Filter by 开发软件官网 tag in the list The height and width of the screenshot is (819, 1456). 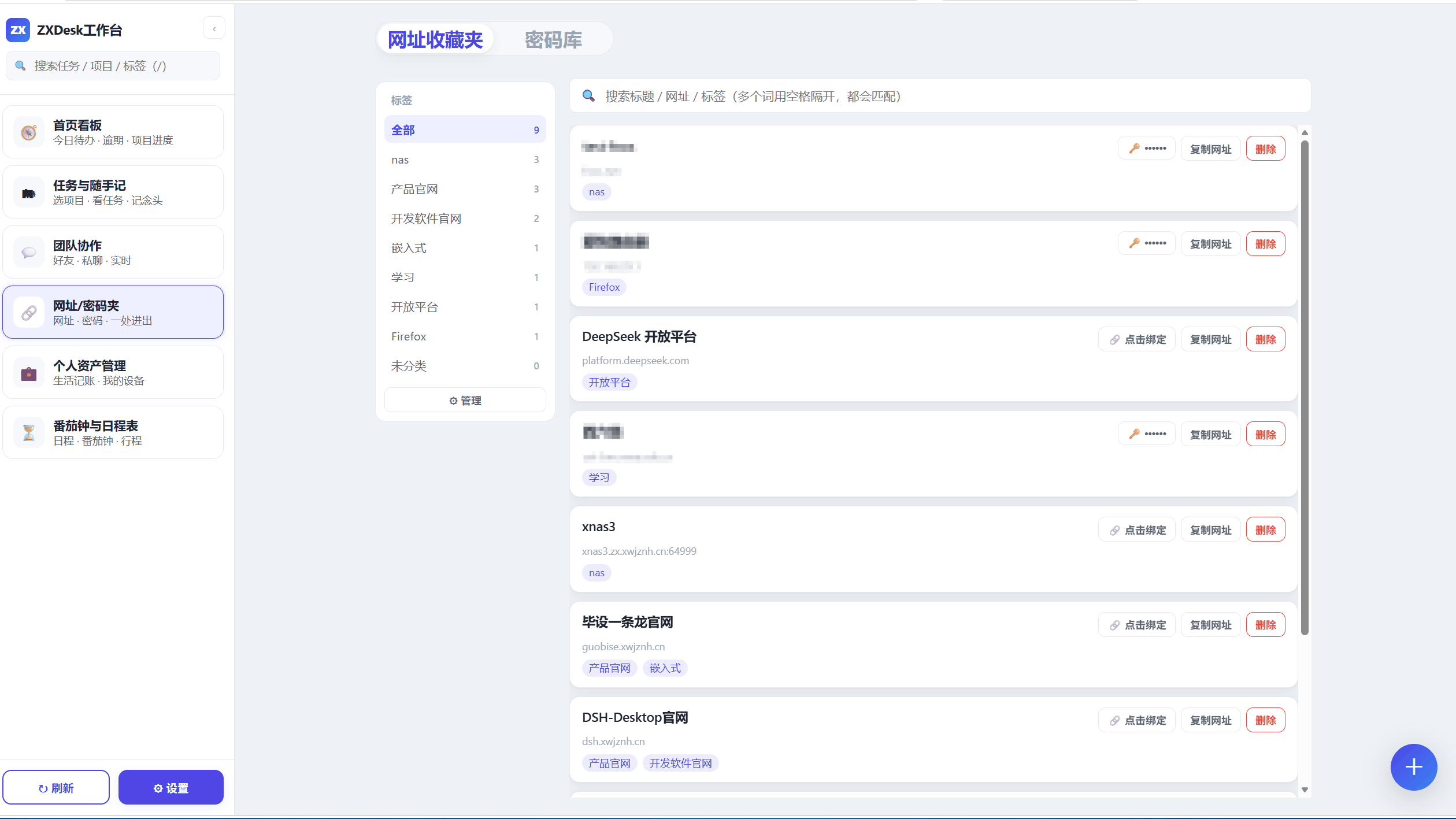[465, 218]
